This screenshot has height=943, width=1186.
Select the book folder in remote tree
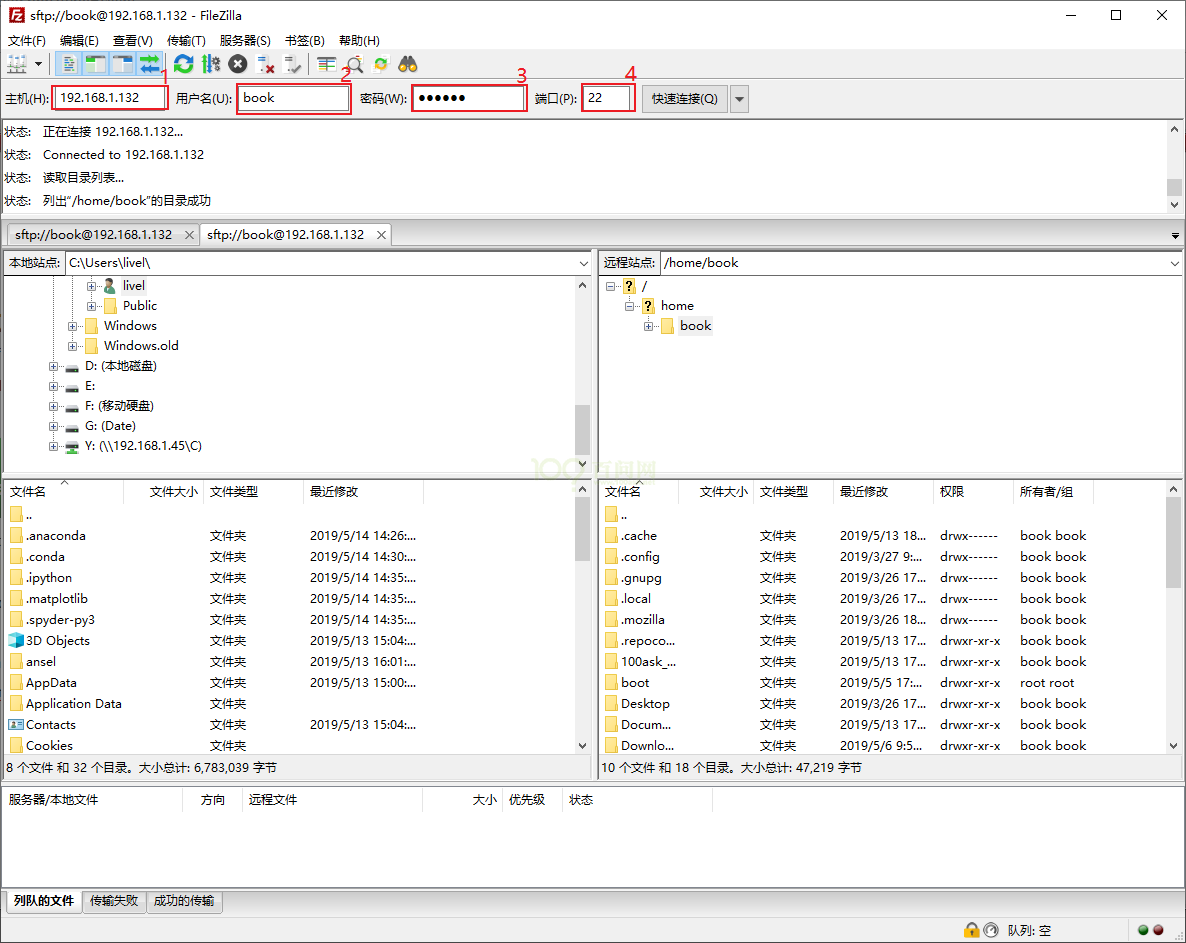(695, 326)
